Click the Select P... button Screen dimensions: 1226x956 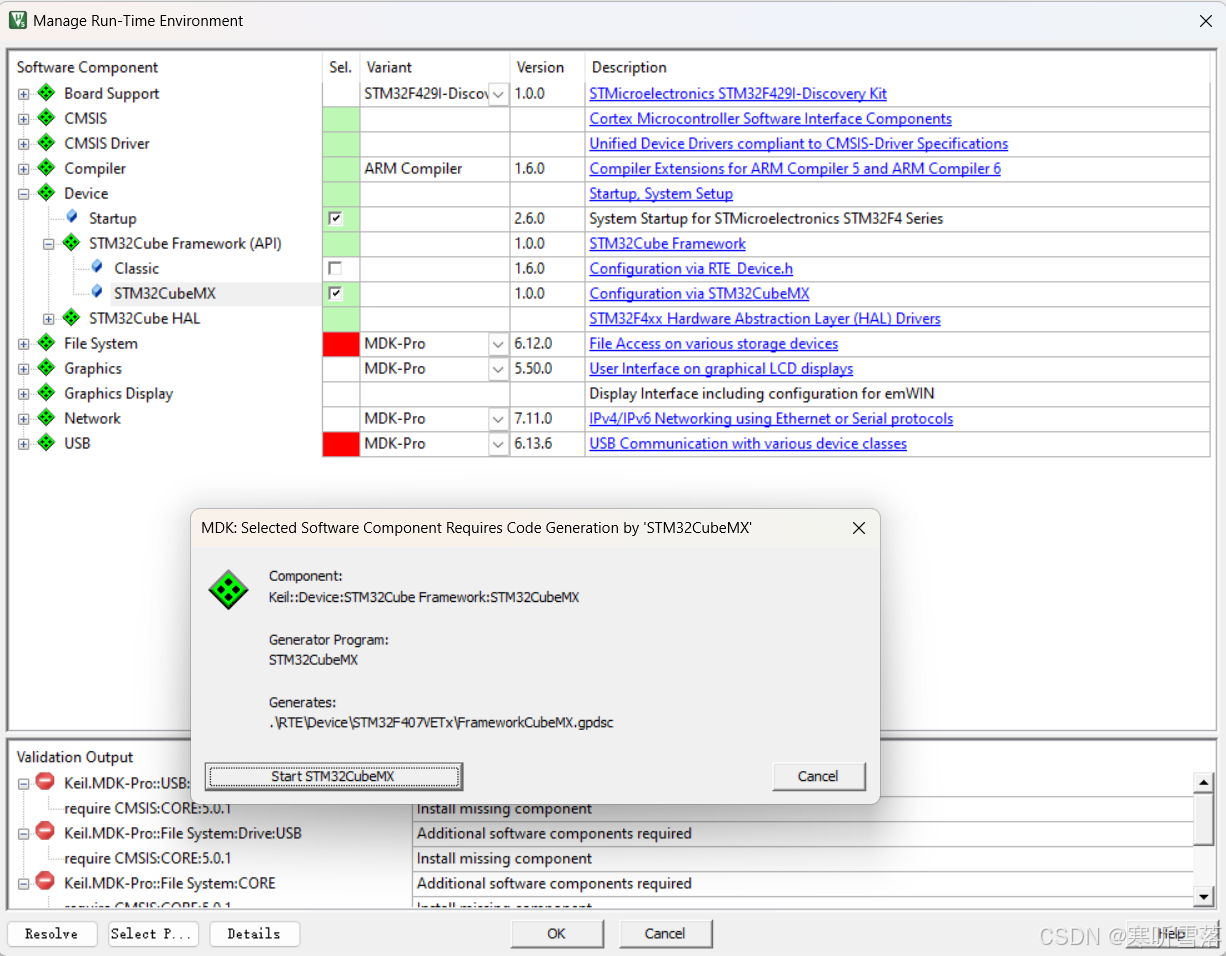[153, 934]
